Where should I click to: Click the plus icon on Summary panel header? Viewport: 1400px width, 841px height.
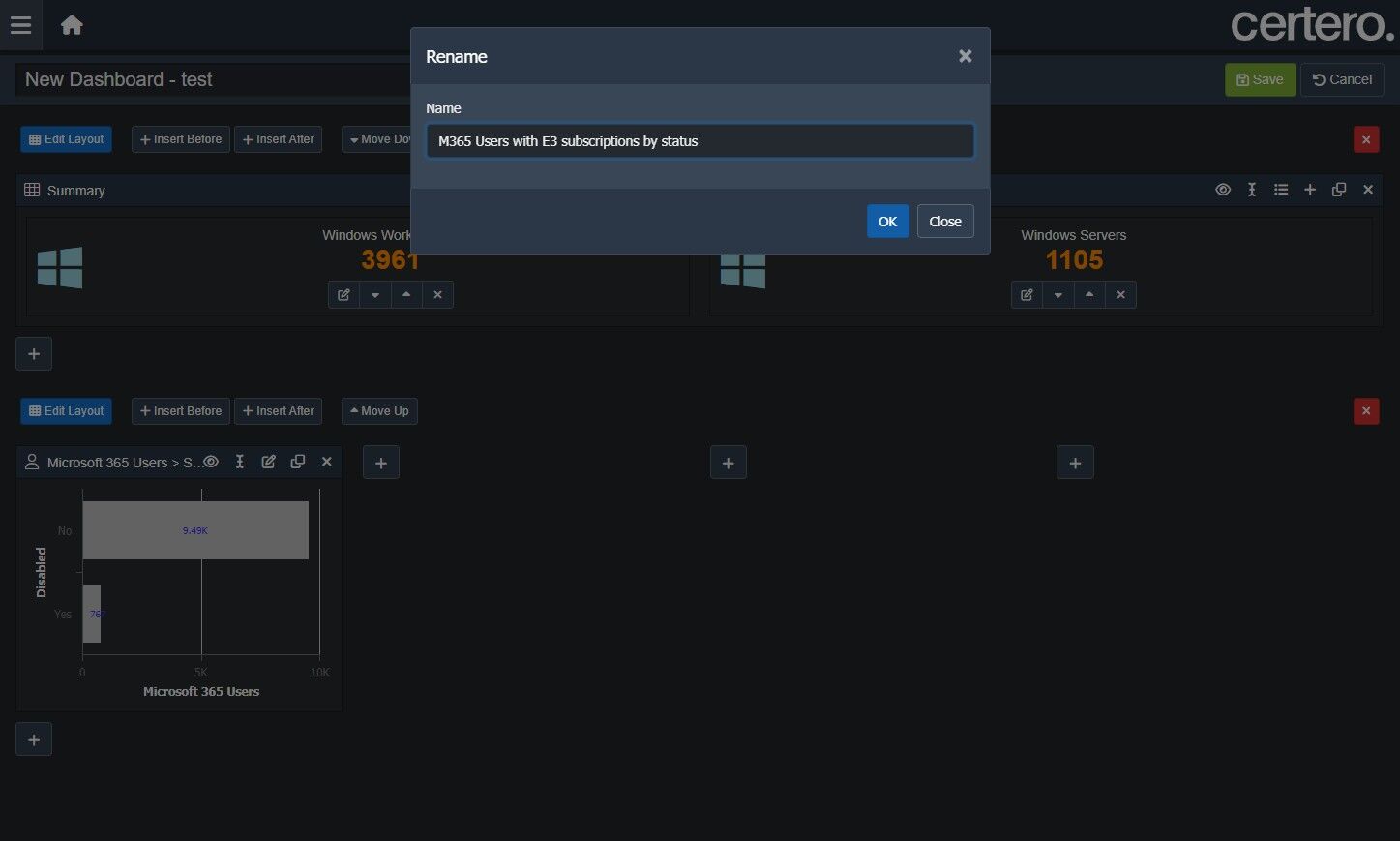coord(1310,190)
